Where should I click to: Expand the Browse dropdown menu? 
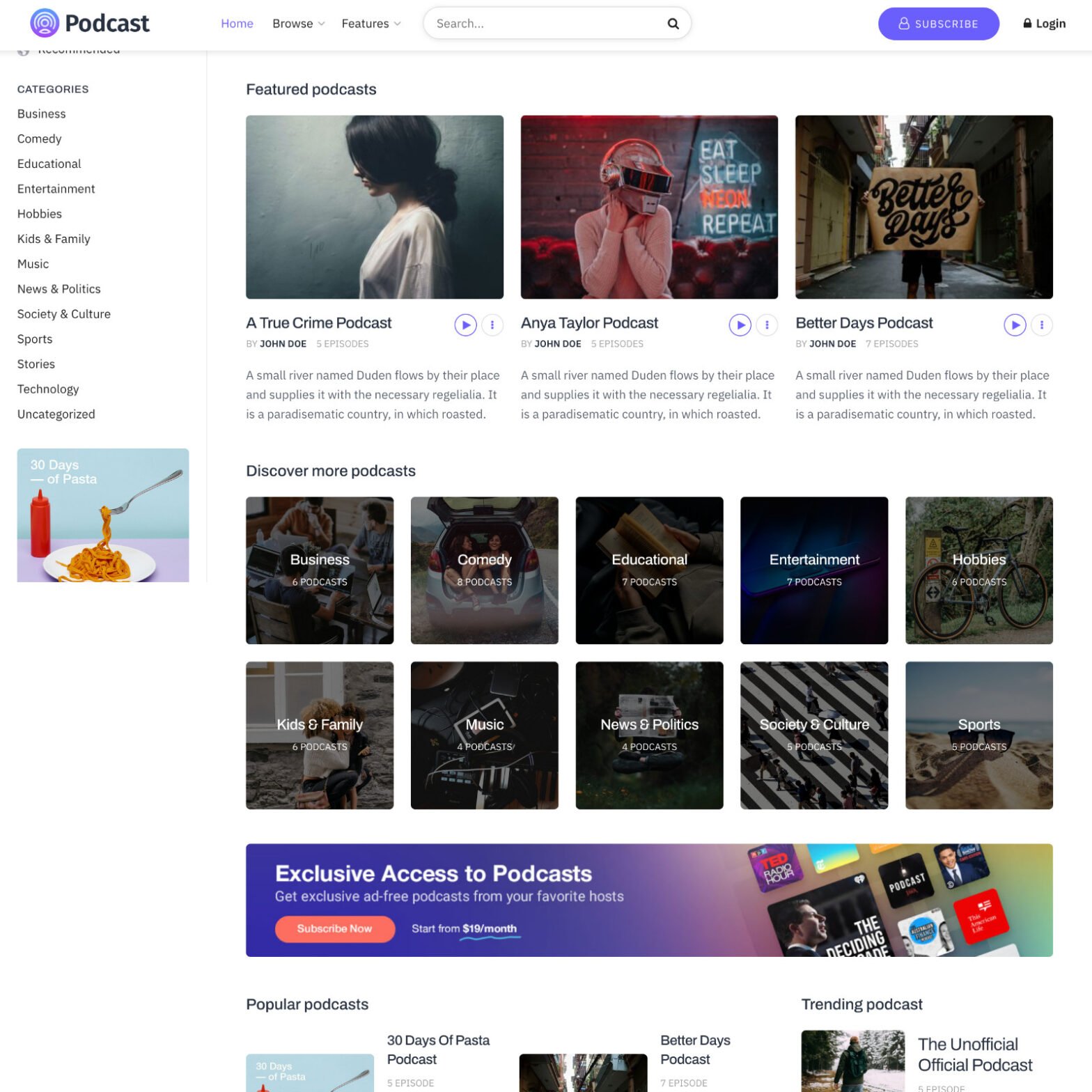298,24
